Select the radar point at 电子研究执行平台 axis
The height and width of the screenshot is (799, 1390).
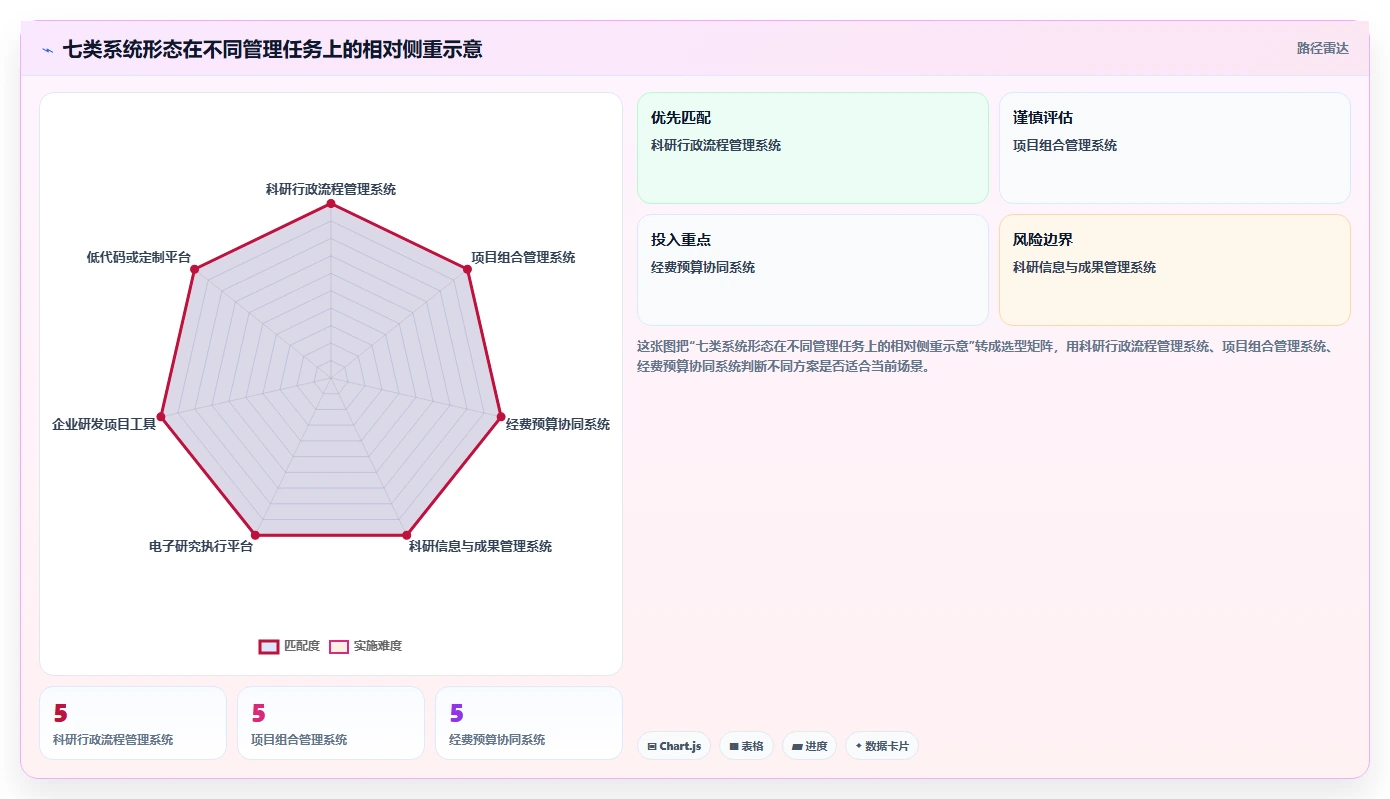[255, 535]
